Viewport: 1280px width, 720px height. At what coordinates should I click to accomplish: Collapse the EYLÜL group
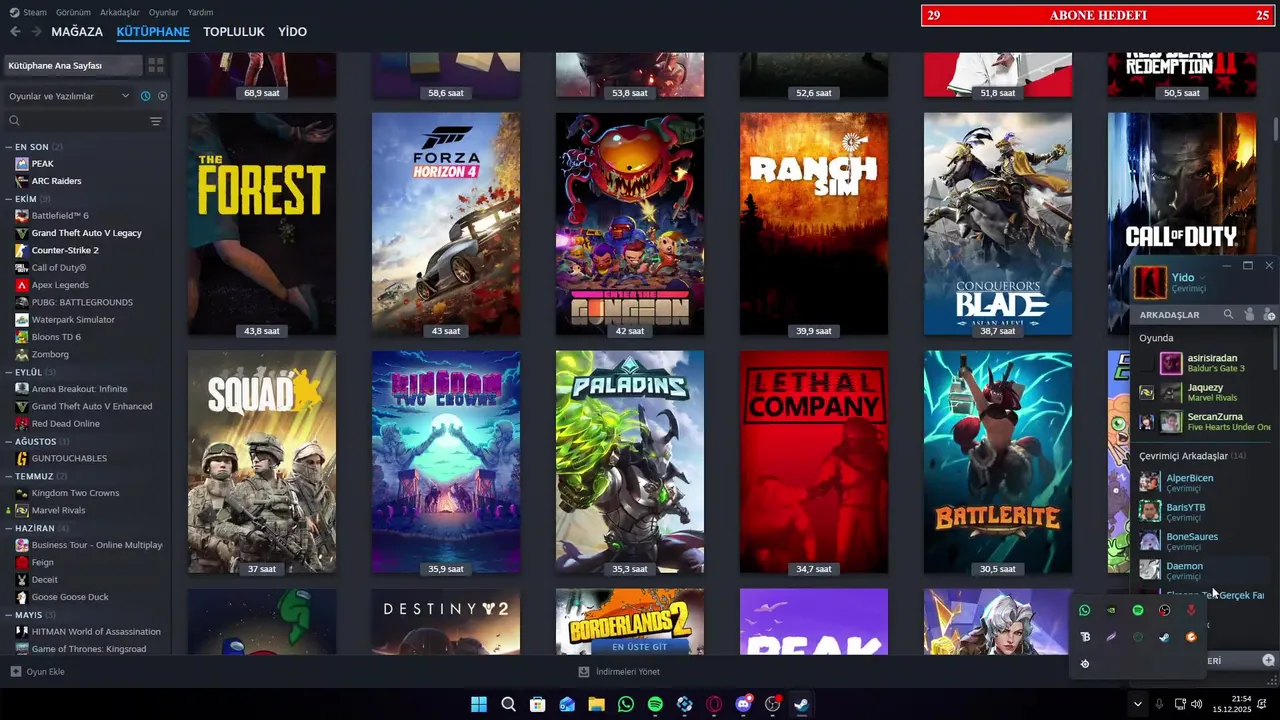click(9, 372)
